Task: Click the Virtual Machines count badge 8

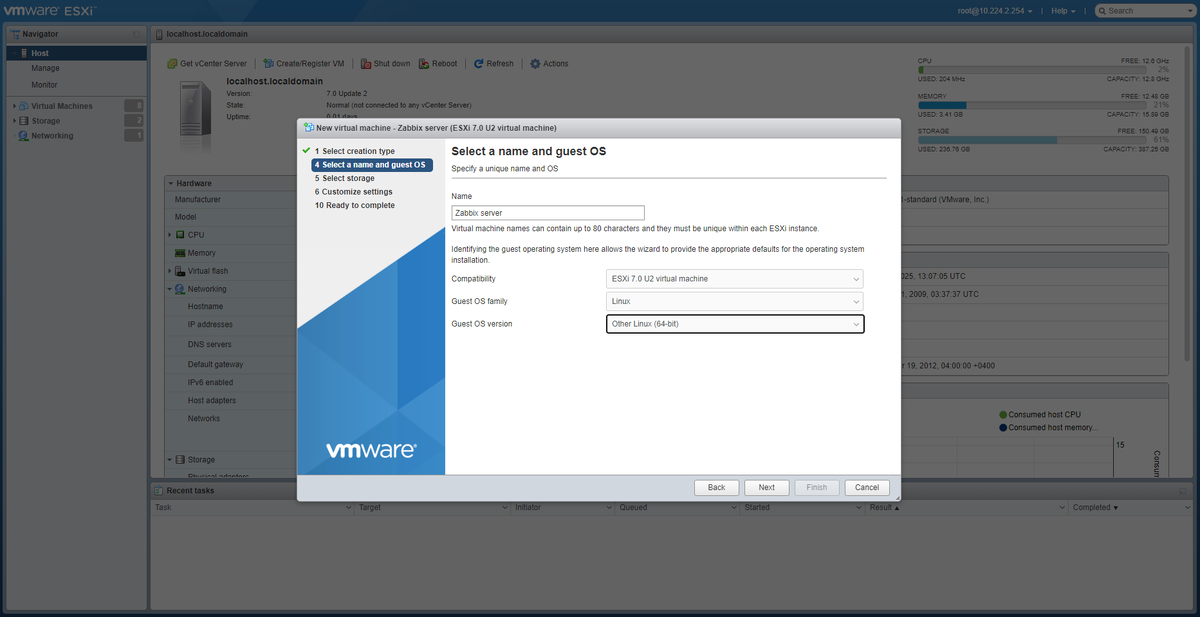Action: click(x=134, y=106)
